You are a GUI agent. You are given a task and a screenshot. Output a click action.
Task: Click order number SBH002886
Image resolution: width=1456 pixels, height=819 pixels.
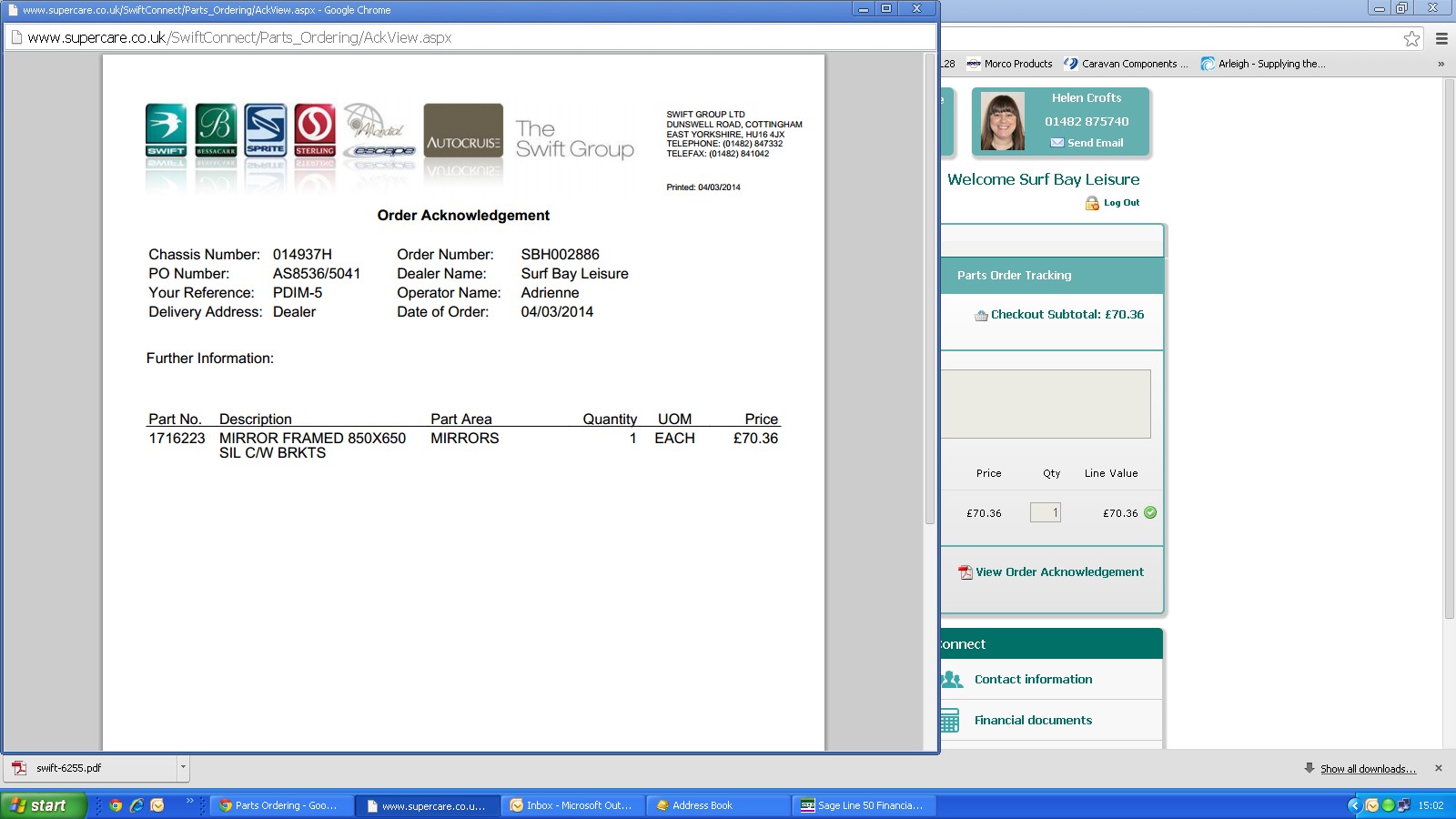coord(560,255)
